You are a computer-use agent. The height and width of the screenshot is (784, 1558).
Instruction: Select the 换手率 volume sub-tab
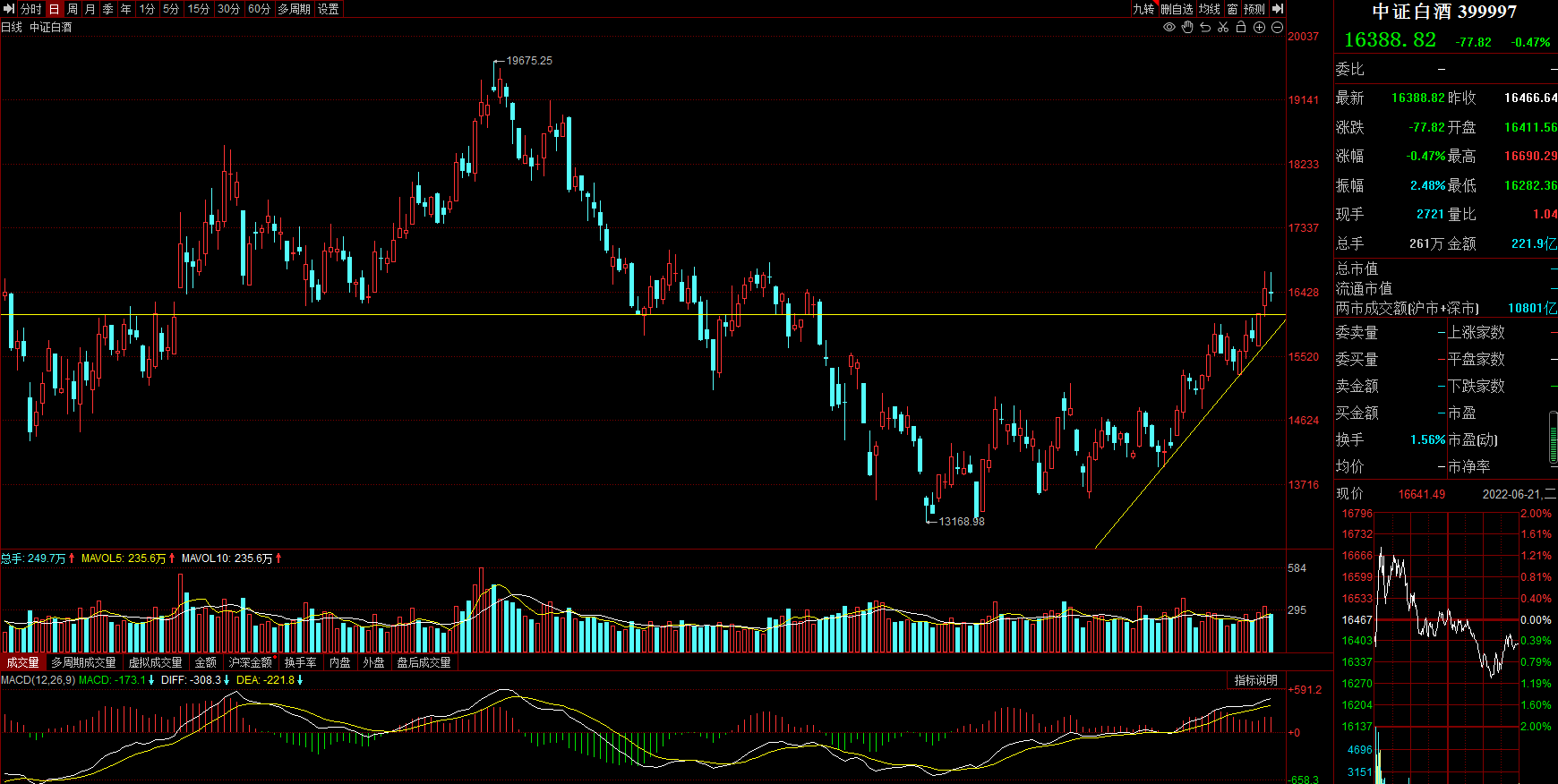[301, 662]
